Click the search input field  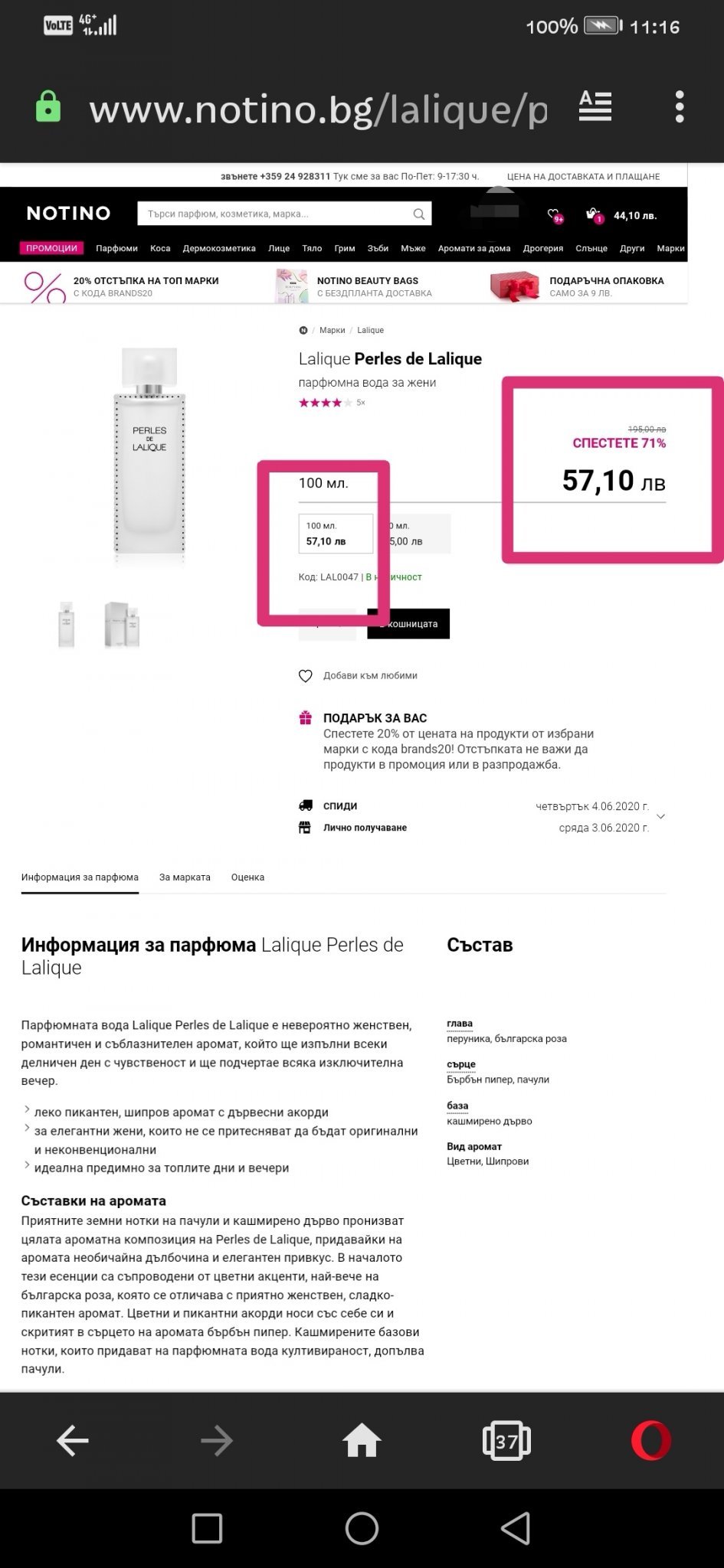click(x=276, y=214)
